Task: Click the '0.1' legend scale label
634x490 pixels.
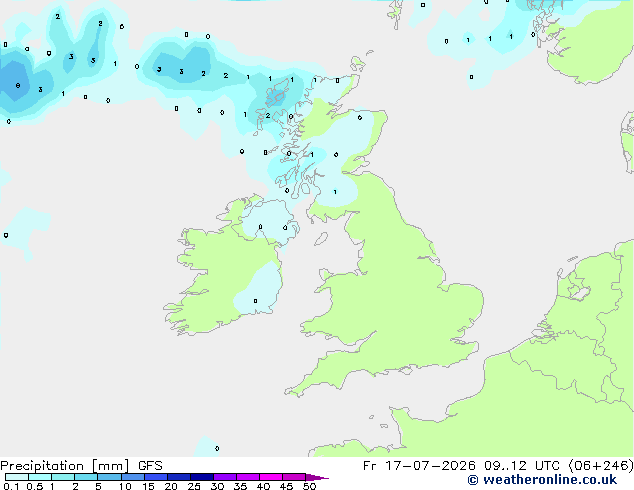Action: pos(11,486)
